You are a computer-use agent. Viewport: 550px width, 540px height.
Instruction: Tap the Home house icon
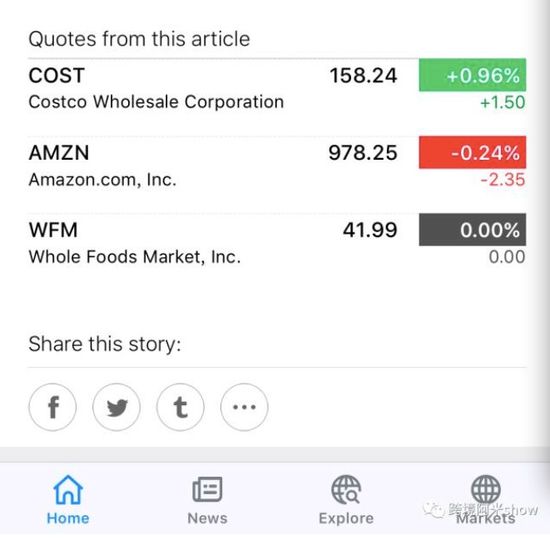pyautogui.click(x=68, y=490)
